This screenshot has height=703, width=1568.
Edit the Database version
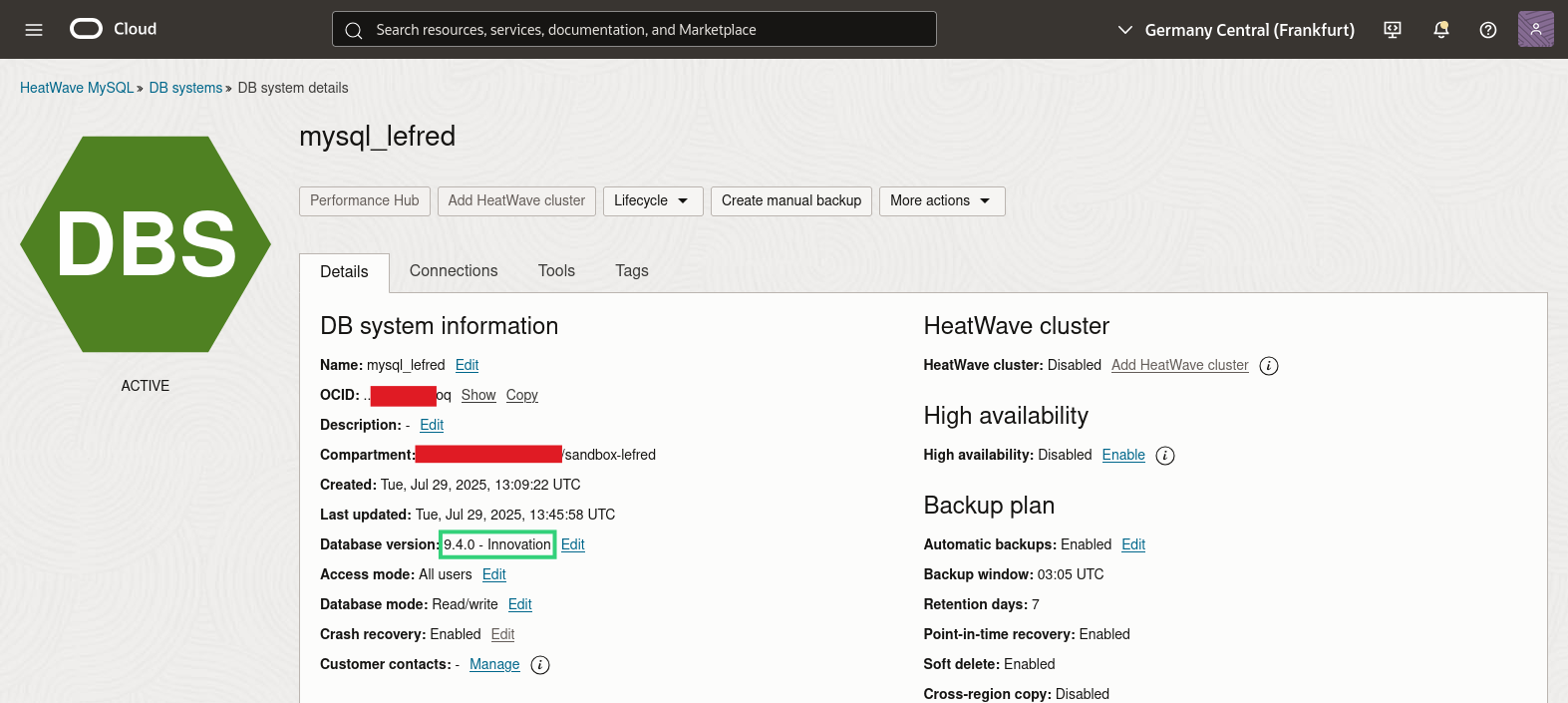[x=573, y=544]
